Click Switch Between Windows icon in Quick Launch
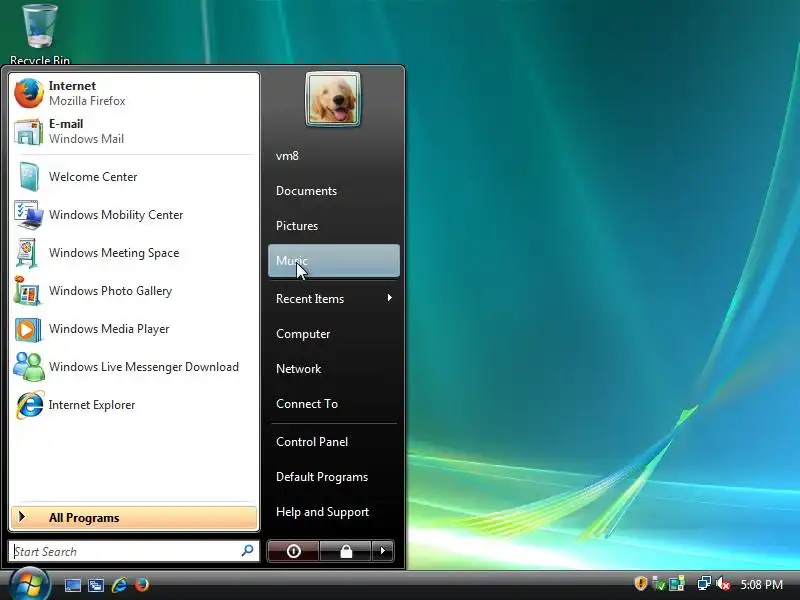The height and width of the screenshot is (600, 800). tap(96, 585)
